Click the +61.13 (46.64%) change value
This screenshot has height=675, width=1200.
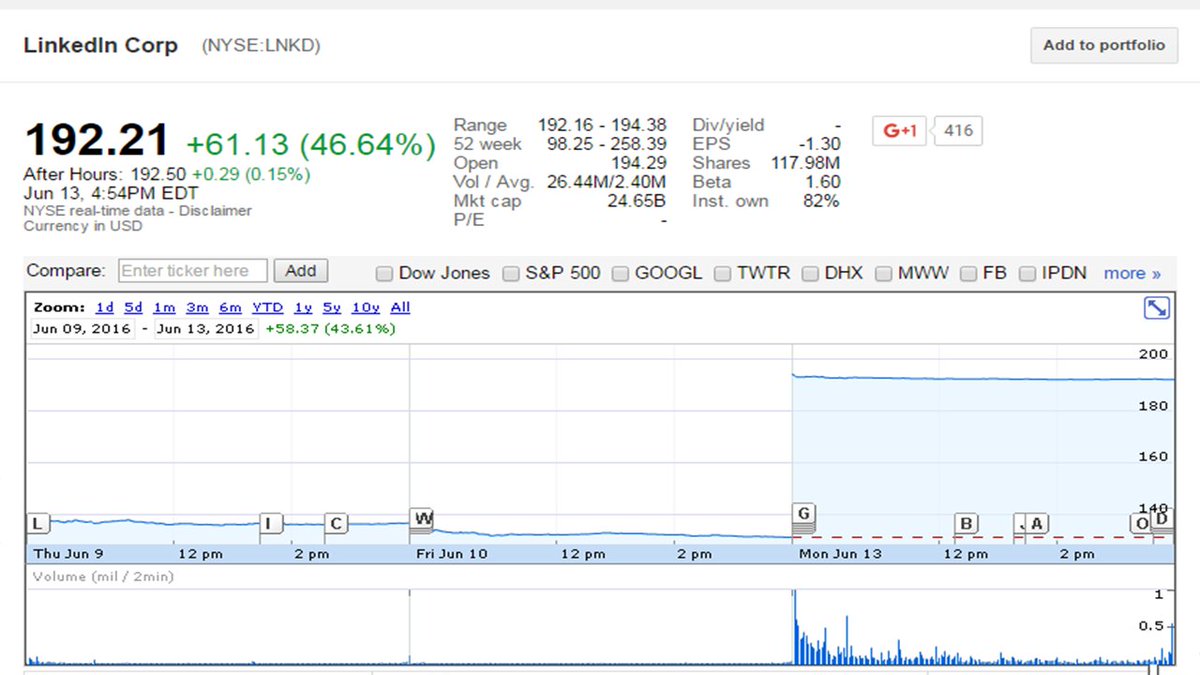coord(311,145)
